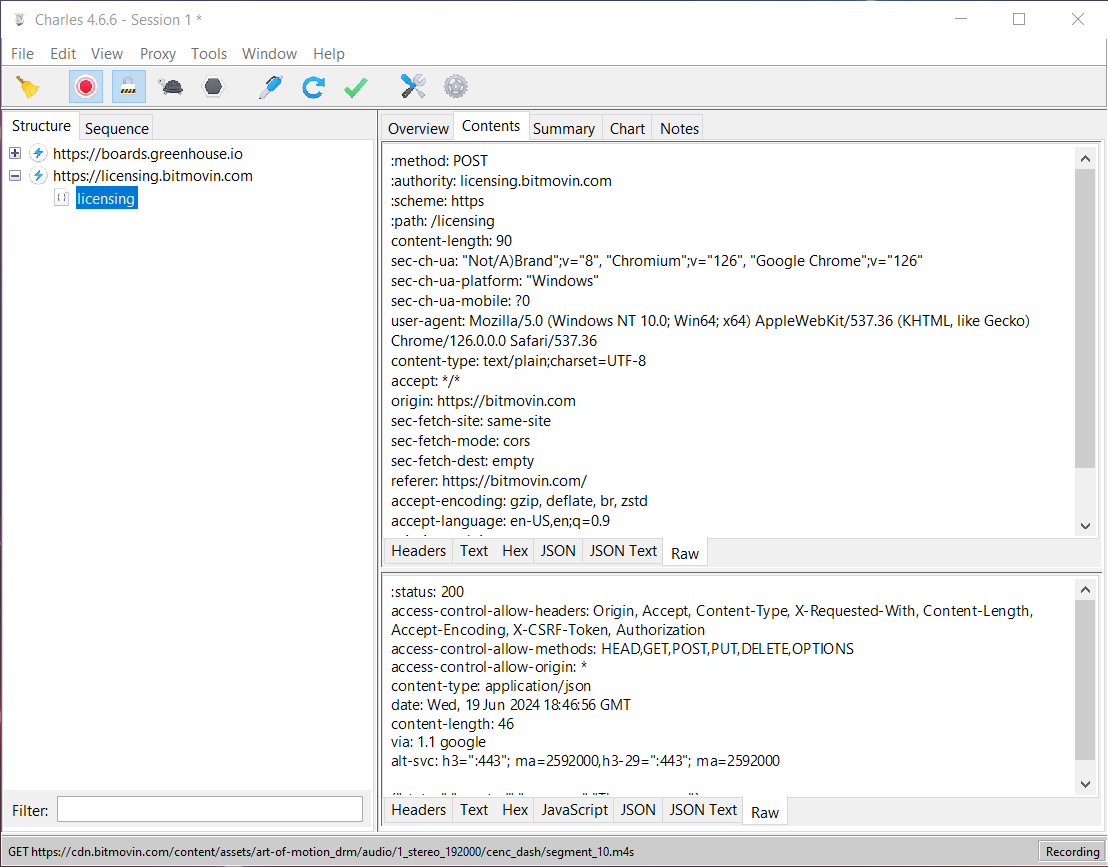This screenshot has width=1108, height=867.
Task: Show request Text view
Action: coord(473,550)
